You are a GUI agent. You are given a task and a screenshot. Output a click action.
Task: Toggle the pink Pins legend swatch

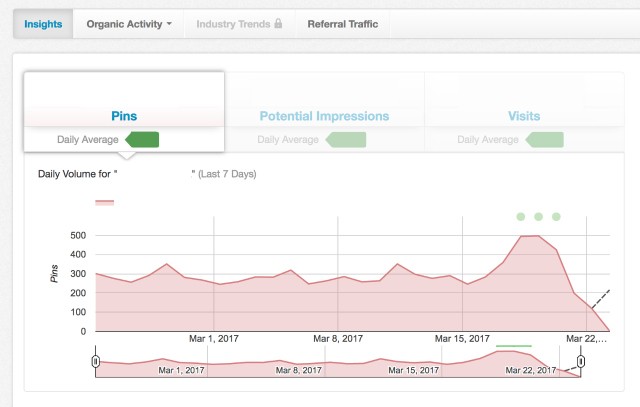click(x=104, y=202)
